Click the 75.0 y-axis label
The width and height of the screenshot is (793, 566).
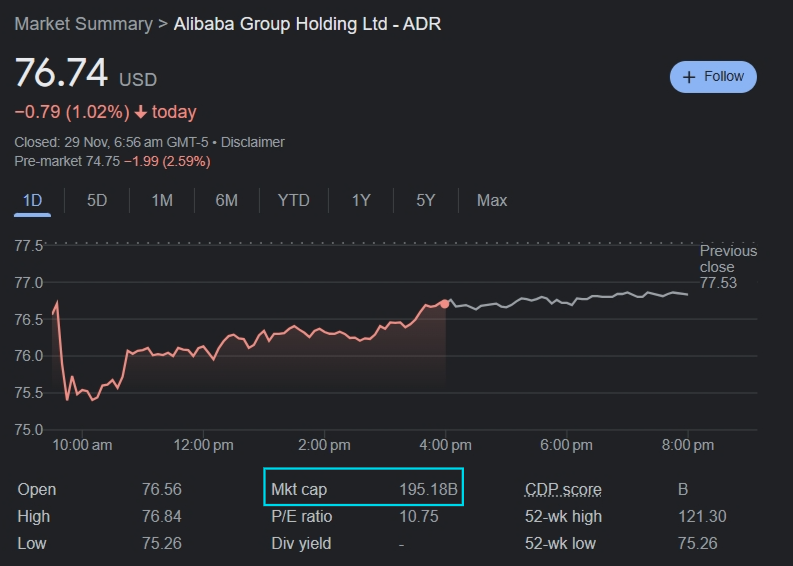point(29,430)
